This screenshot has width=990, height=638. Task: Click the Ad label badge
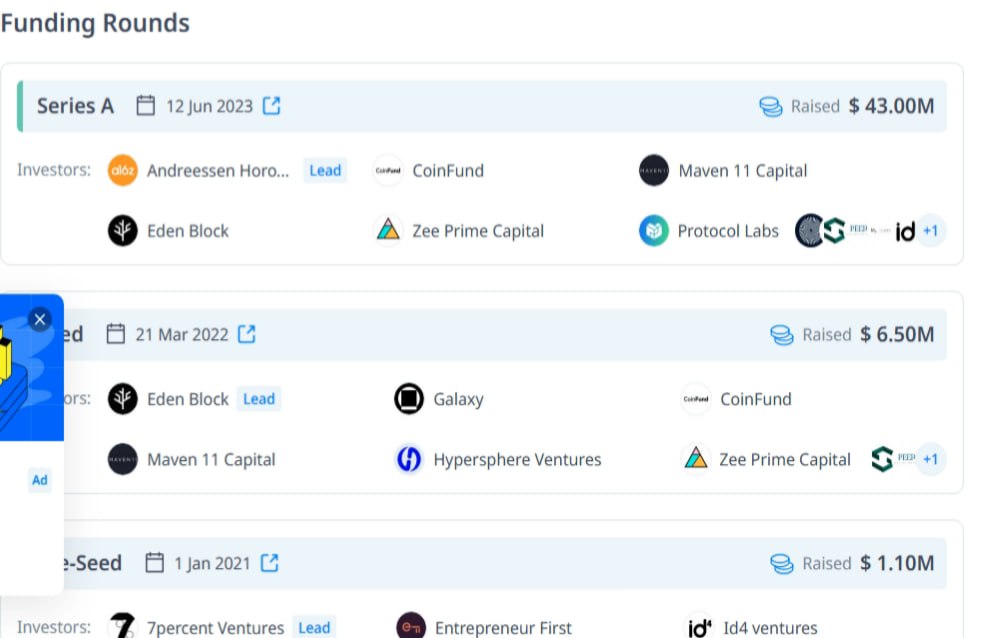point(40,480)
